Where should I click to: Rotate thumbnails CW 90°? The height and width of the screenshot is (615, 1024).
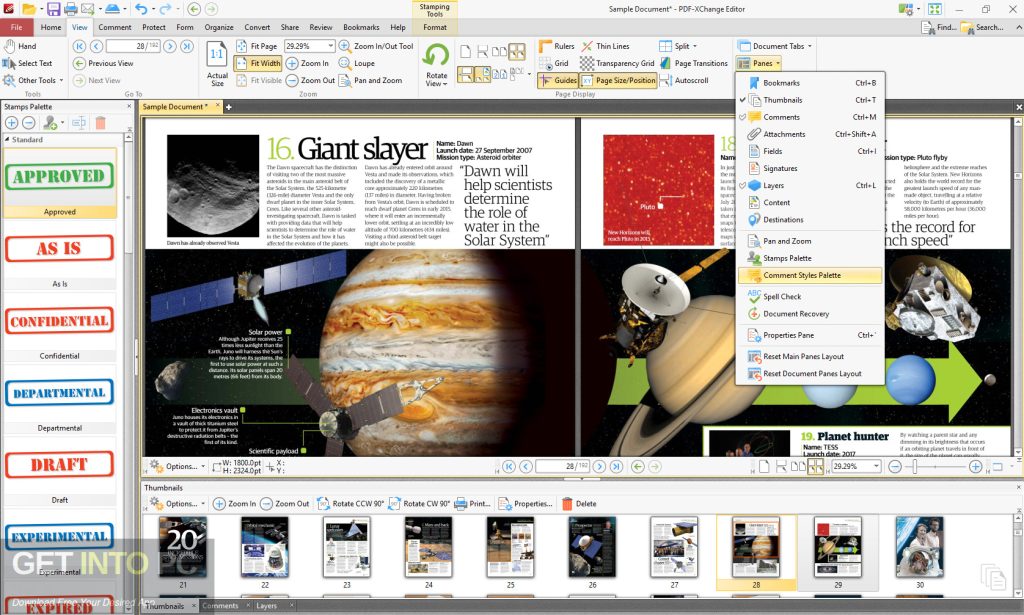pyautogui.click(x=419, y=504)
